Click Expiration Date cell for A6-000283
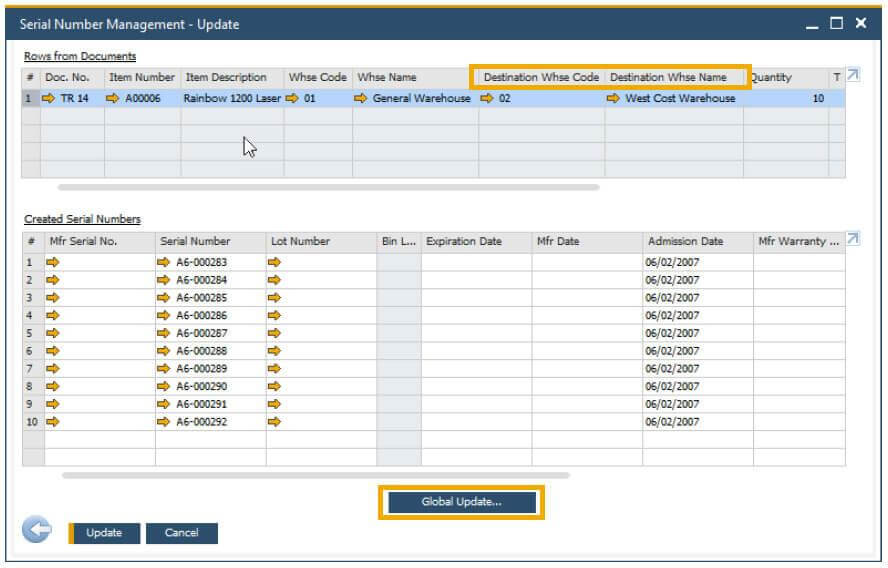Image resolution: width=888 pixels, height=568 pixels. 476,262
